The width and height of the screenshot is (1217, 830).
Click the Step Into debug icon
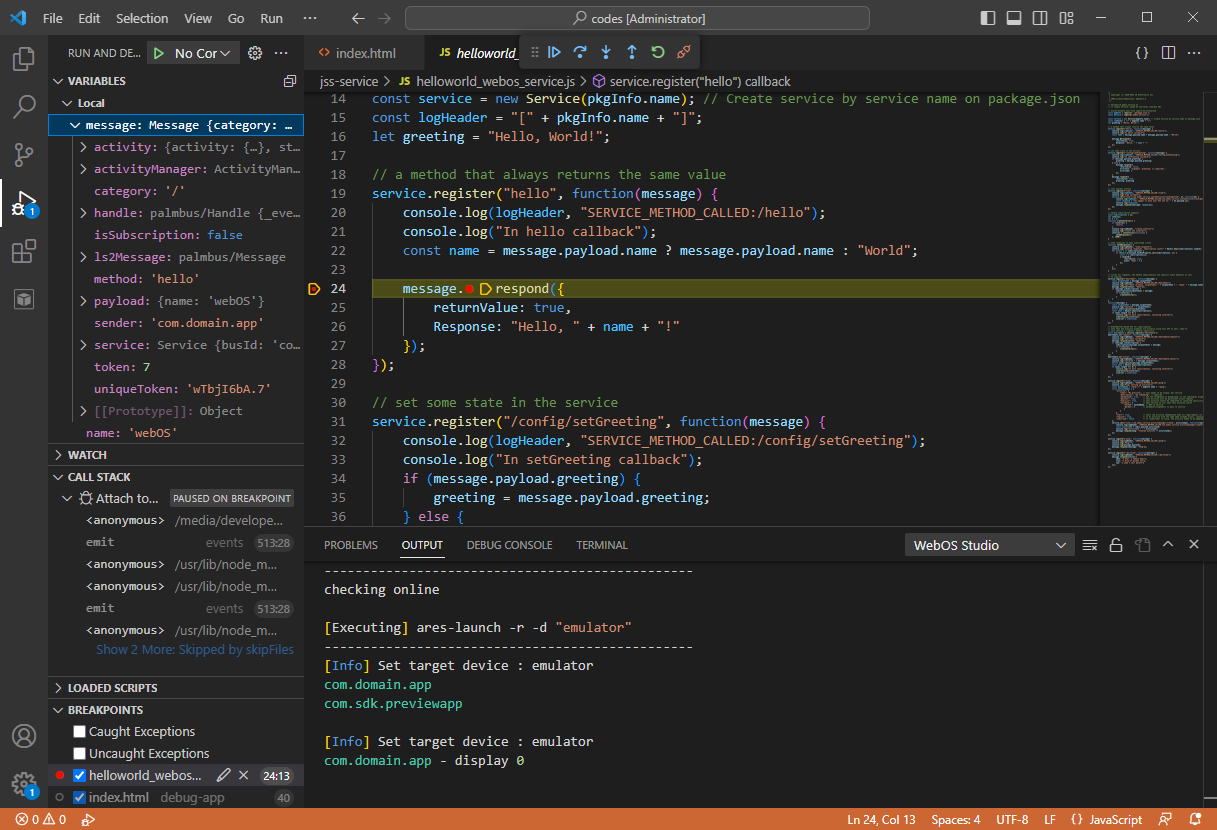(x=606, y=52)
